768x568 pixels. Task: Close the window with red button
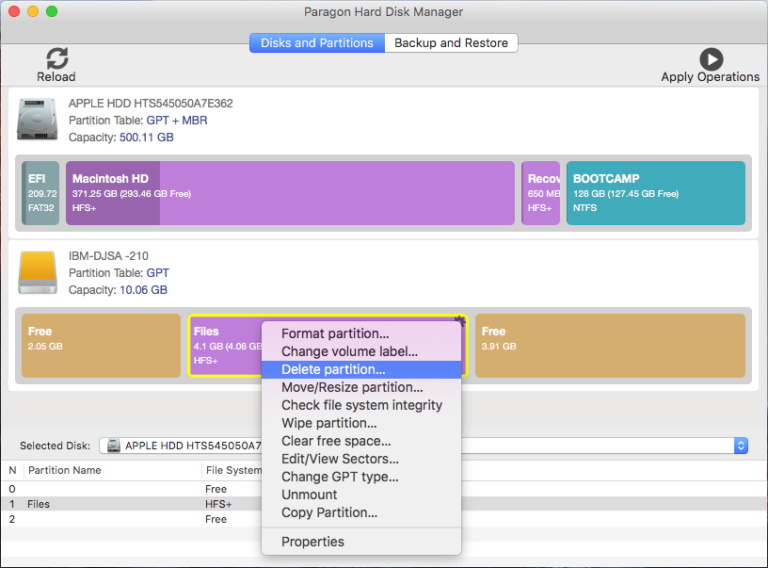click(x=14, y=11)
